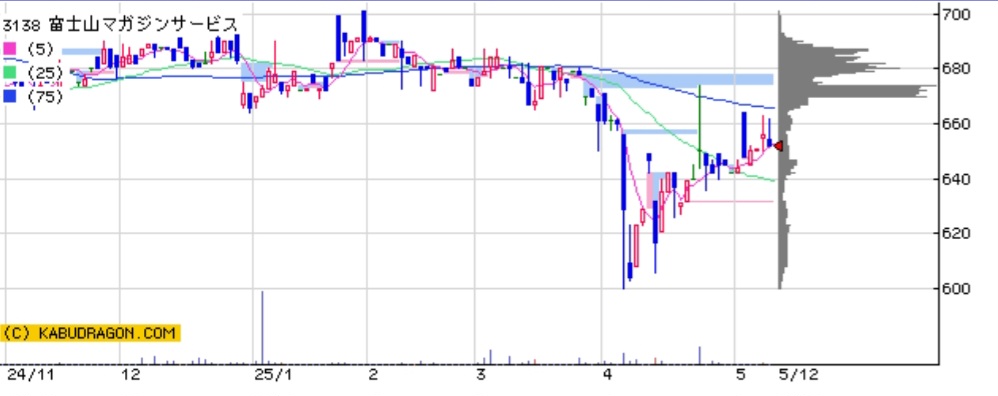Click the 12 month axis label
Image resolution: width=998 pixels, height=396 pixels.
click(130, 375)
